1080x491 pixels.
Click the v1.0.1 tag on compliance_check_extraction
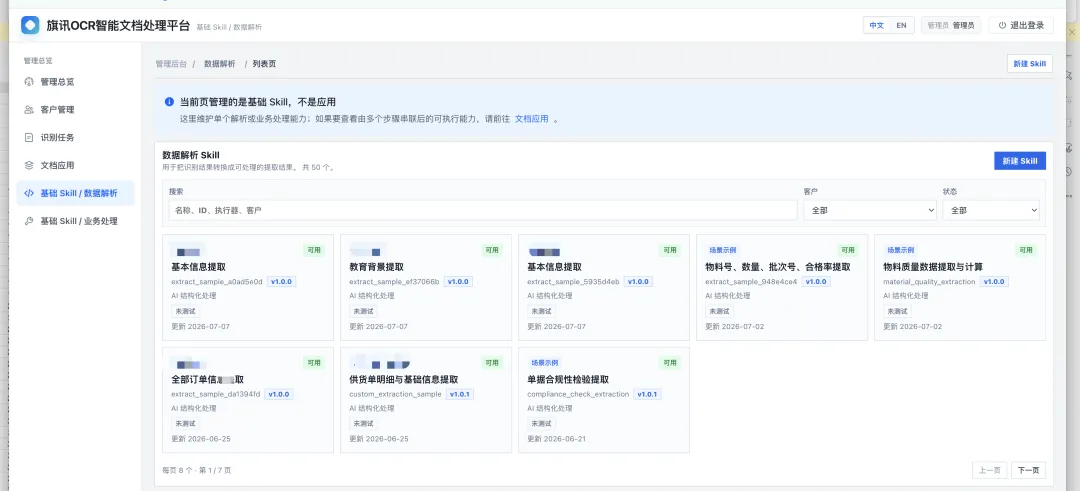pyautogui.click(x=646, y=395)
